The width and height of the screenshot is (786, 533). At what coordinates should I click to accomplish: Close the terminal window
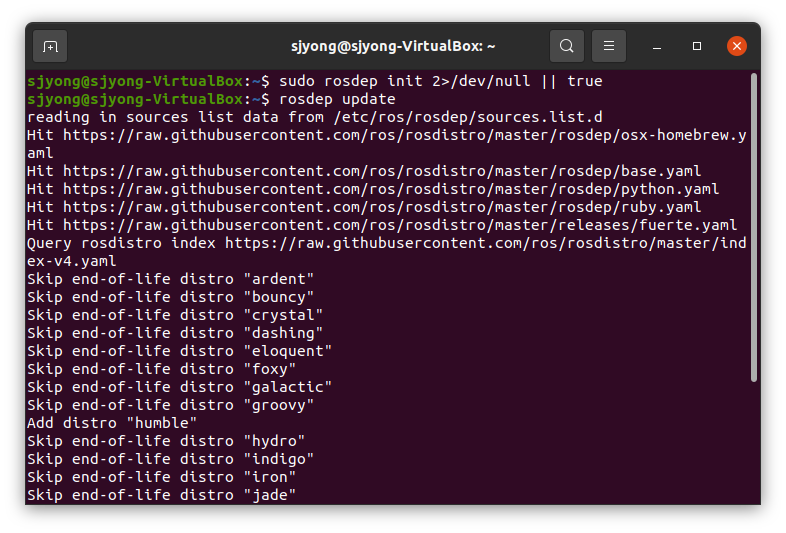[x=737, y=46]
